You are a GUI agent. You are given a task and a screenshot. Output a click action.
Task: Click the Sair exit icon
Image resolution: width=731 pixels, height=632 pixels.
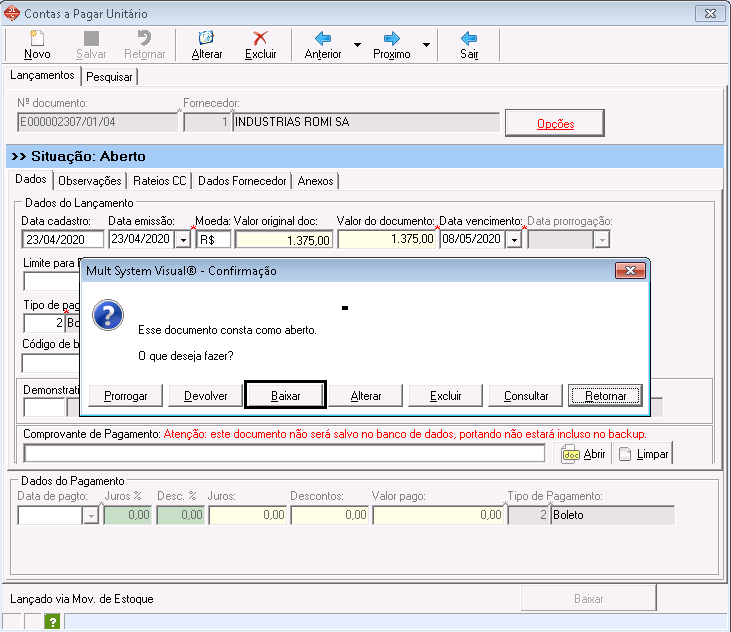tap(469, 39)
